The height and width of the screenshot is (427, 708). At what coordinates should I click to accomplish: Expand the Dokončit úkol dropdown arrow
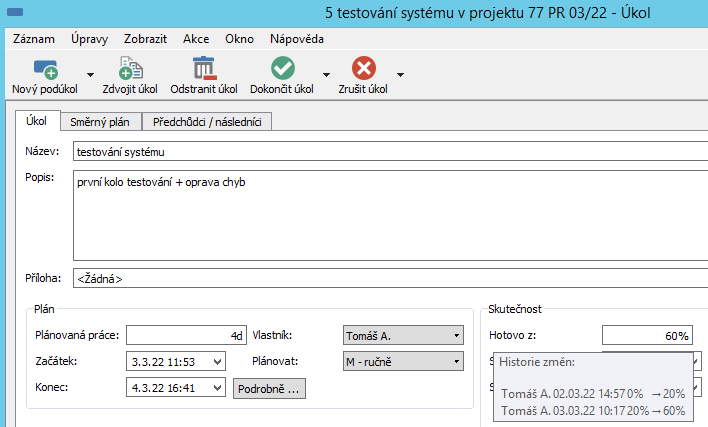point(326,75)
